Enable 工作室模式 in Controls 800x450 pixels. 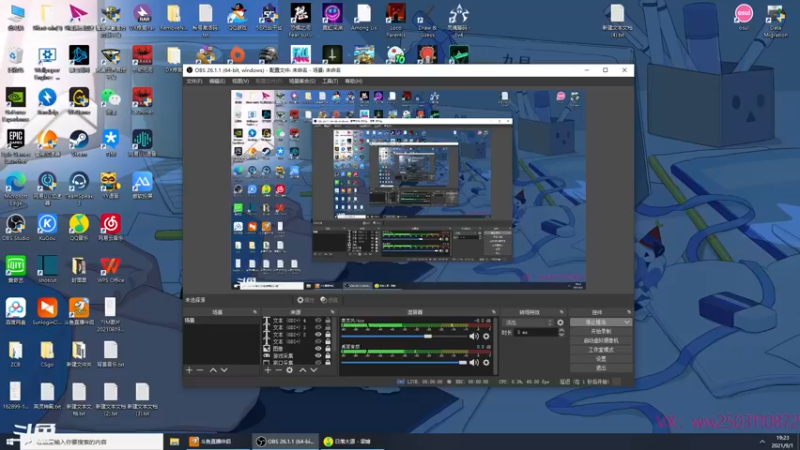coord(601,349)
